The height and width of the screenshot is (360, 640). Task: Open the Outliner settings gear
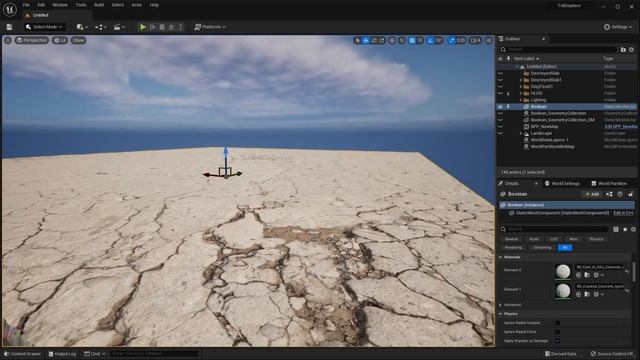(631, 49)
